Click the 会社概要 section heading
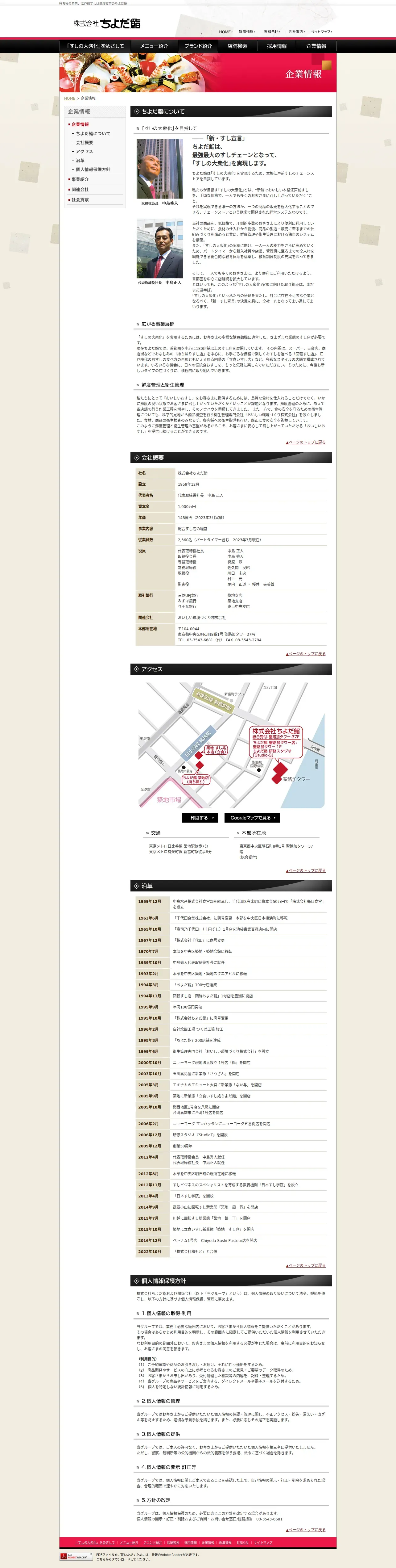This screenshot has height=1568, width=396. point(231,458)
